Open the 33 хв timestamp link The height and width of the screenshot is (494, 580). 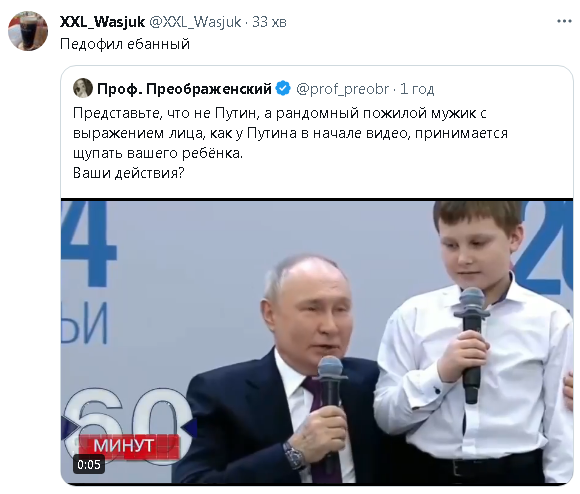point(269,22)
